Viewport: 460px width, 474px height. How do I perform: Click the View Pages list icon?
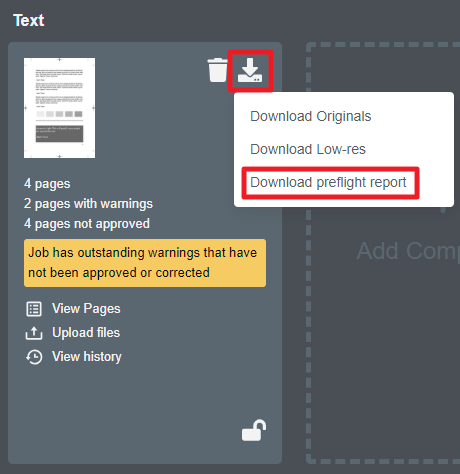(34, 309)
